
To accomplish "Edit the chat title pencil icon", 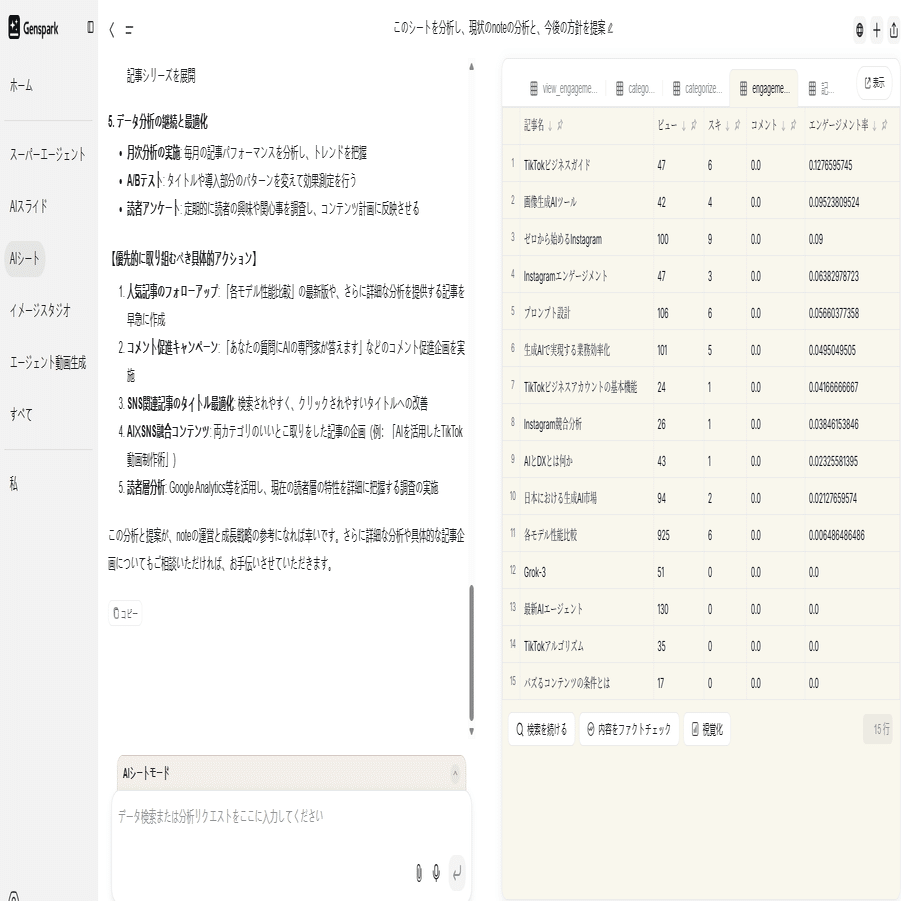I will point(610,28).
